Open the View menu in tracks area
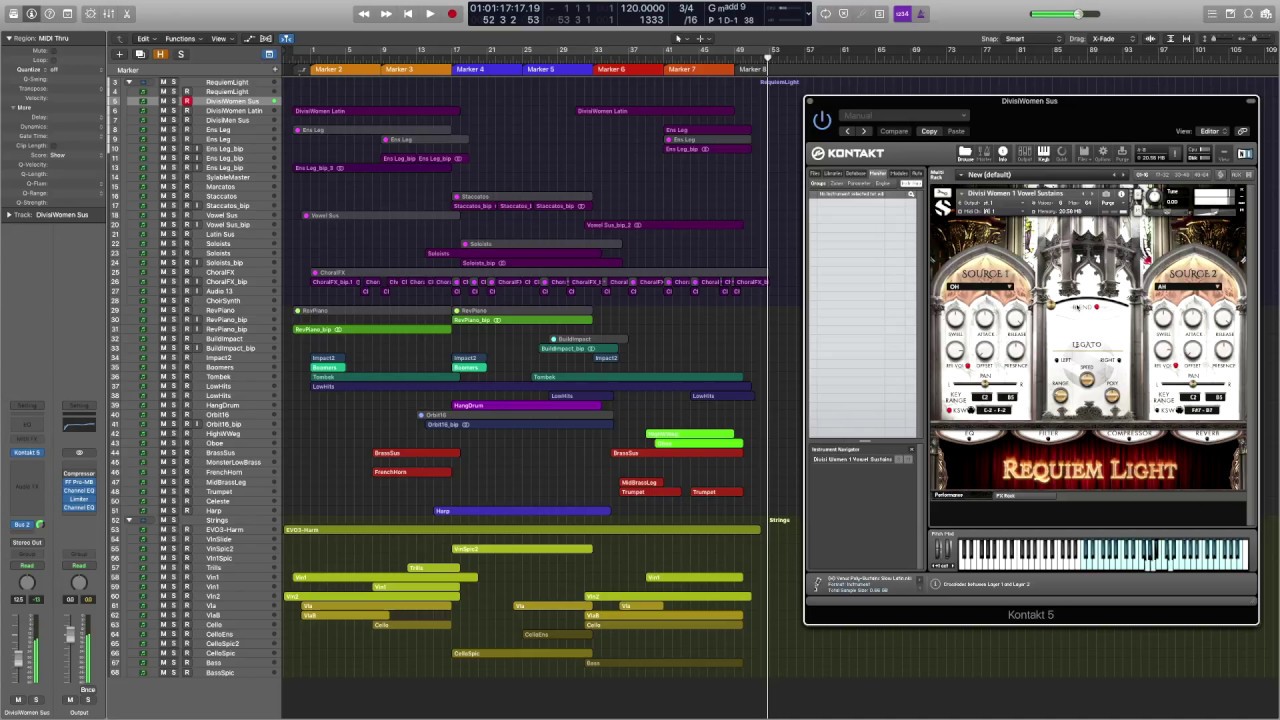The image size is (1280, 720). pyautogui.click(x=220, y=39)
